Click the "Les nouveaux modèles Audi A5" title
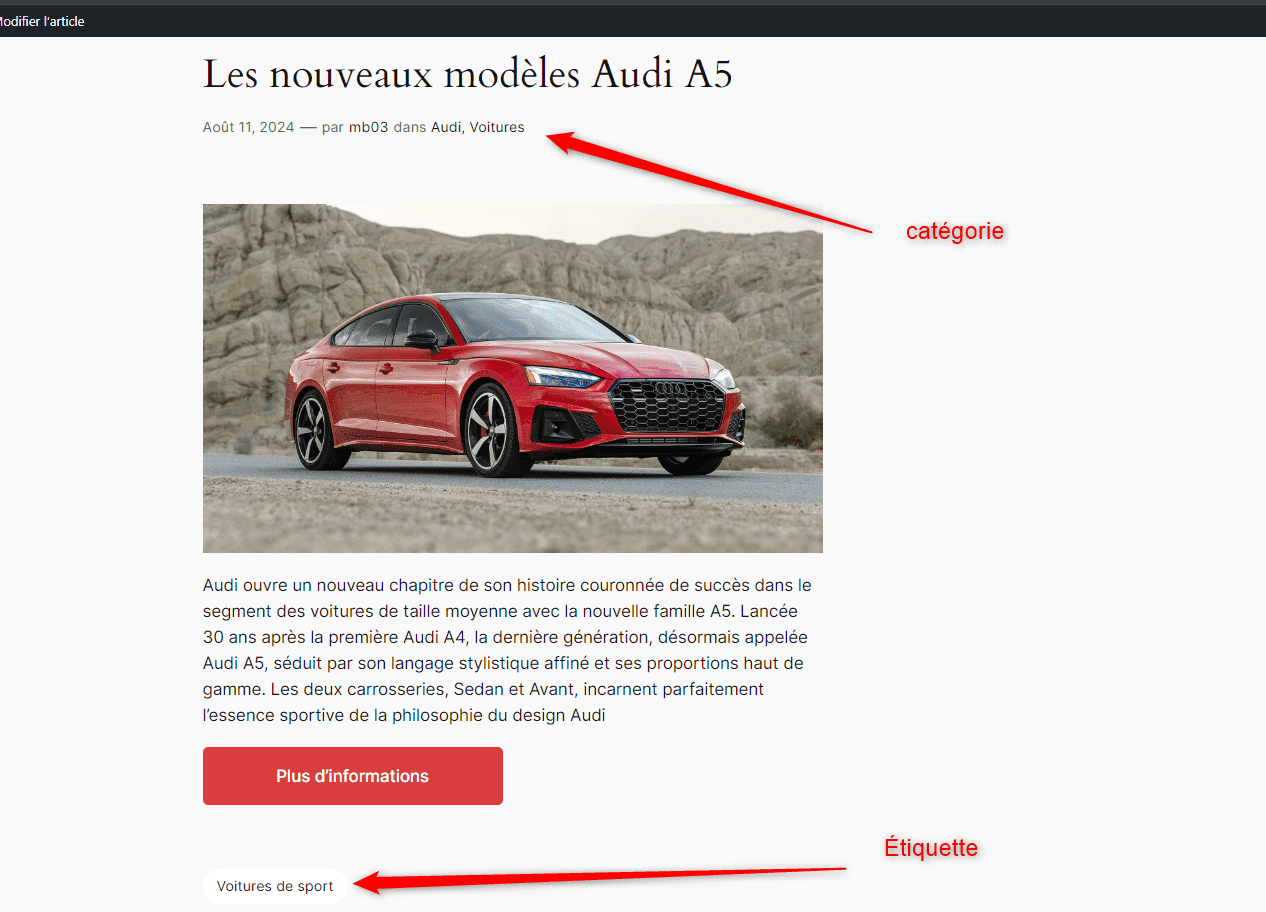1266x912 pixels. click(468, 75)
